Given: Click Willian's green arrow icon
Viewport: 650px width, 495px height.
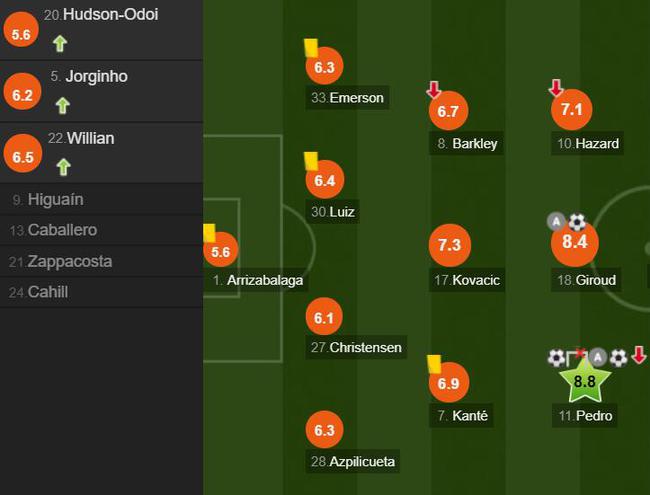Looking at the screenshot, I should pyautogui.click(x=63, y=167).
